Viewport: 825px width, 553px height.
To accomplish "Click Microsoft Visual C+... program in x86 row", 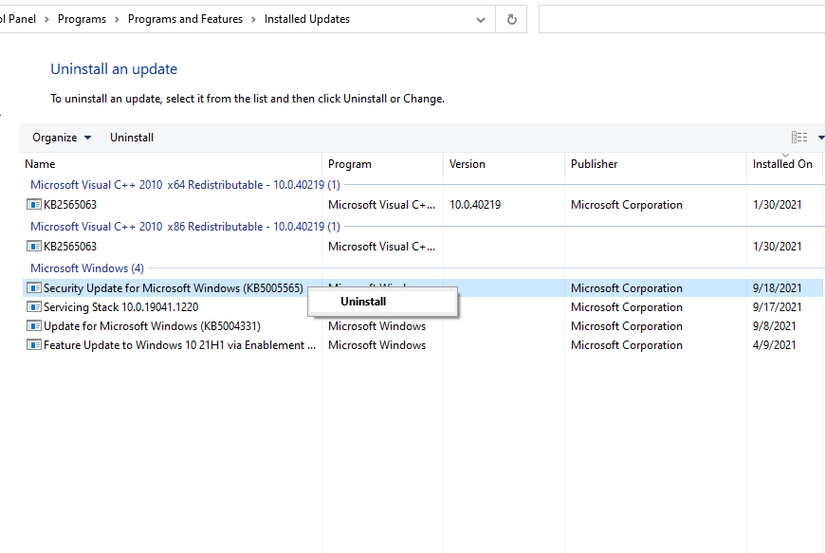I will 381,246.
